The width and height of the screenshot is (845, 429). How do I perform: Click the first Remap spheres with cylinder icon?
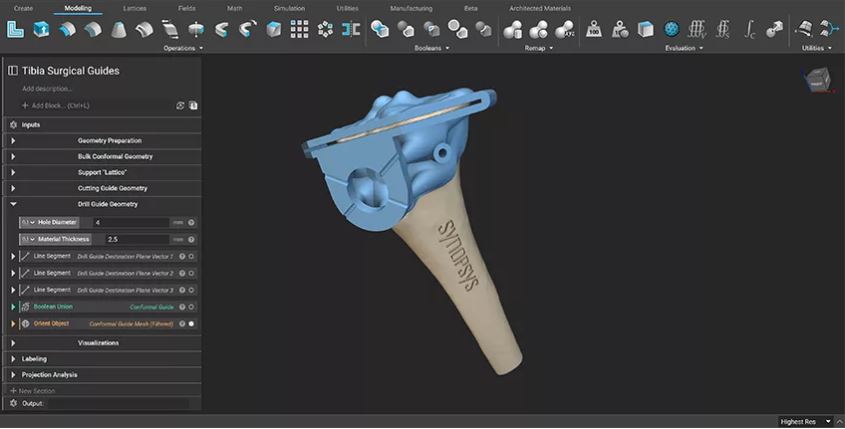pyautogui.click(x=512, y=29)
